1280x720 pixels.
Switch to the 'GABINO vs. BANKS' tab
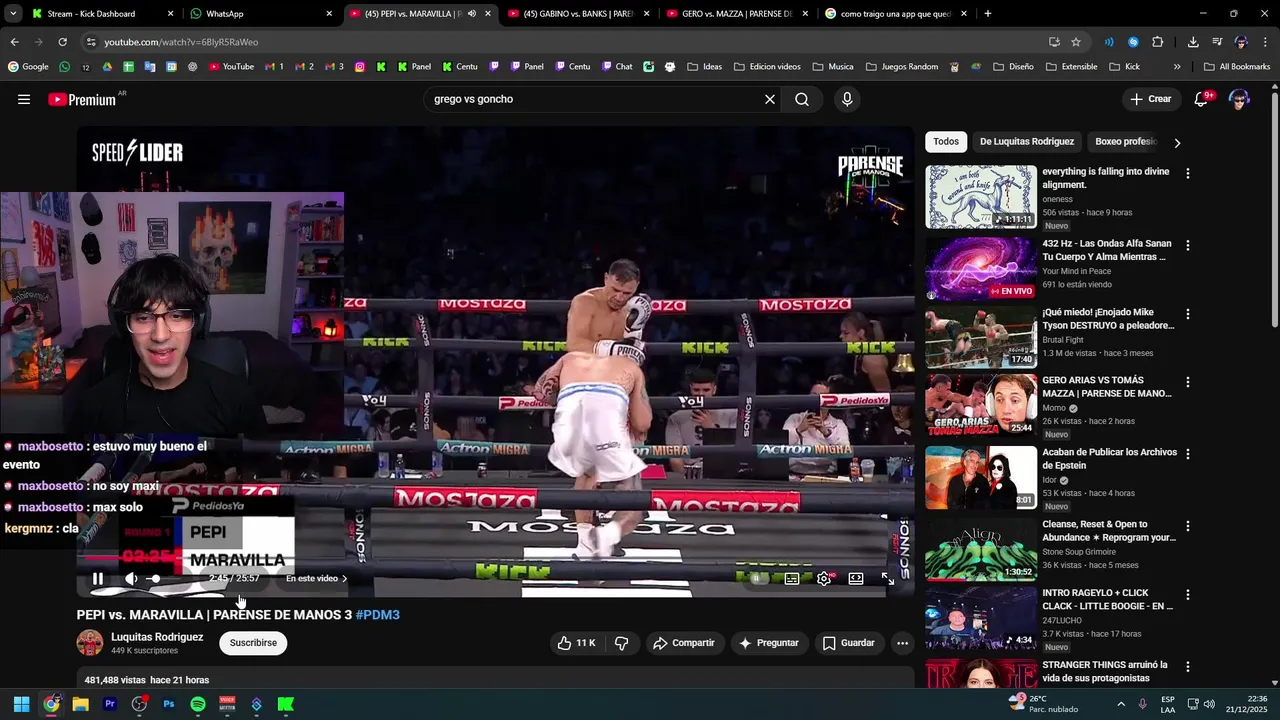click(x=578, y=14)
